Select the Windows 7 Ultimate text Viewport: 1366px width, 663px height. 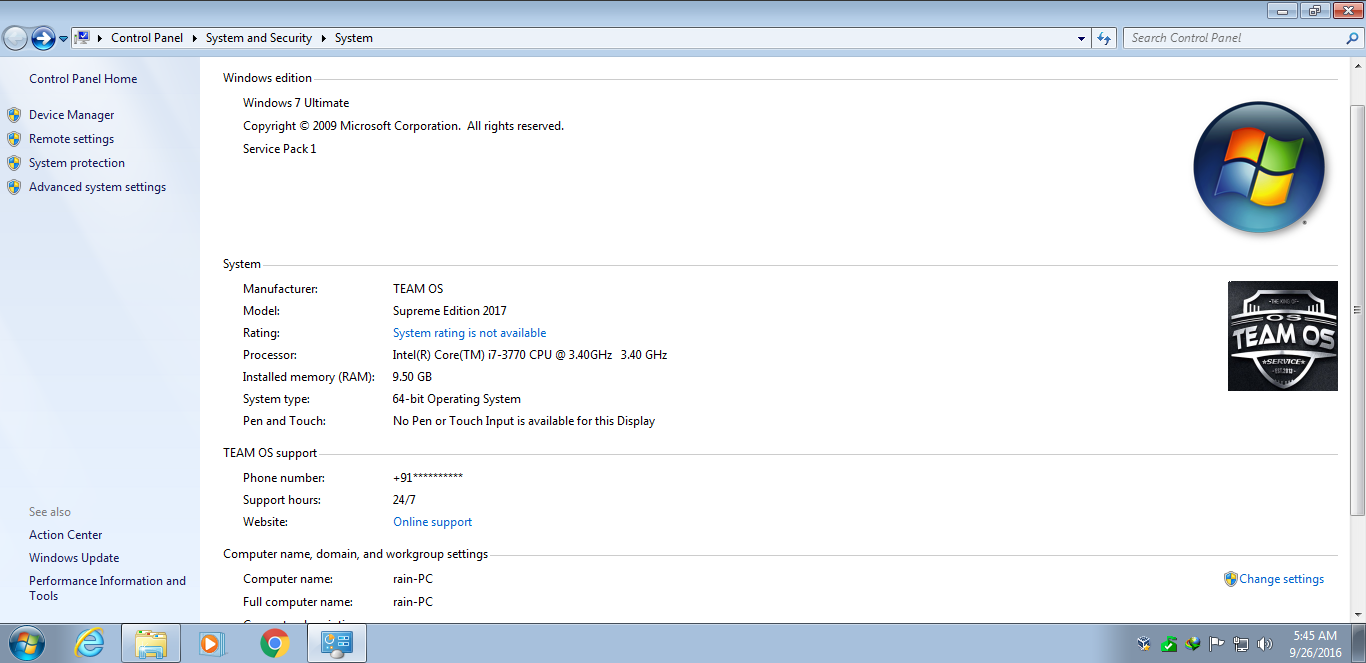pos(296,103)
